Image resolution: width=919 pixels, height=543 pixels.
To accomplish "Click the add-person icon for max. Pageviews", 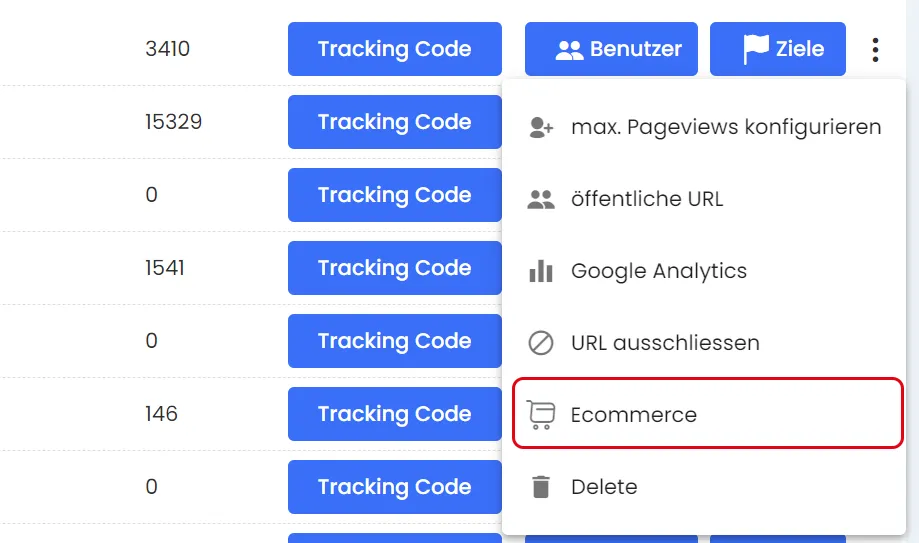I will (541, 127).
